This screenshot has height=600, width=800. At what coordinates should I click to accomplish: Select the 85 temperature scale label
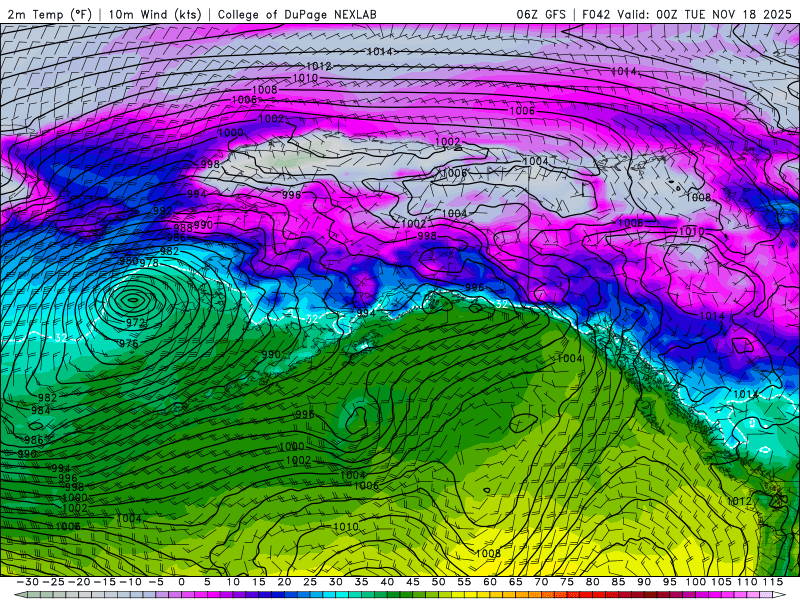click(x=618, y=582)
